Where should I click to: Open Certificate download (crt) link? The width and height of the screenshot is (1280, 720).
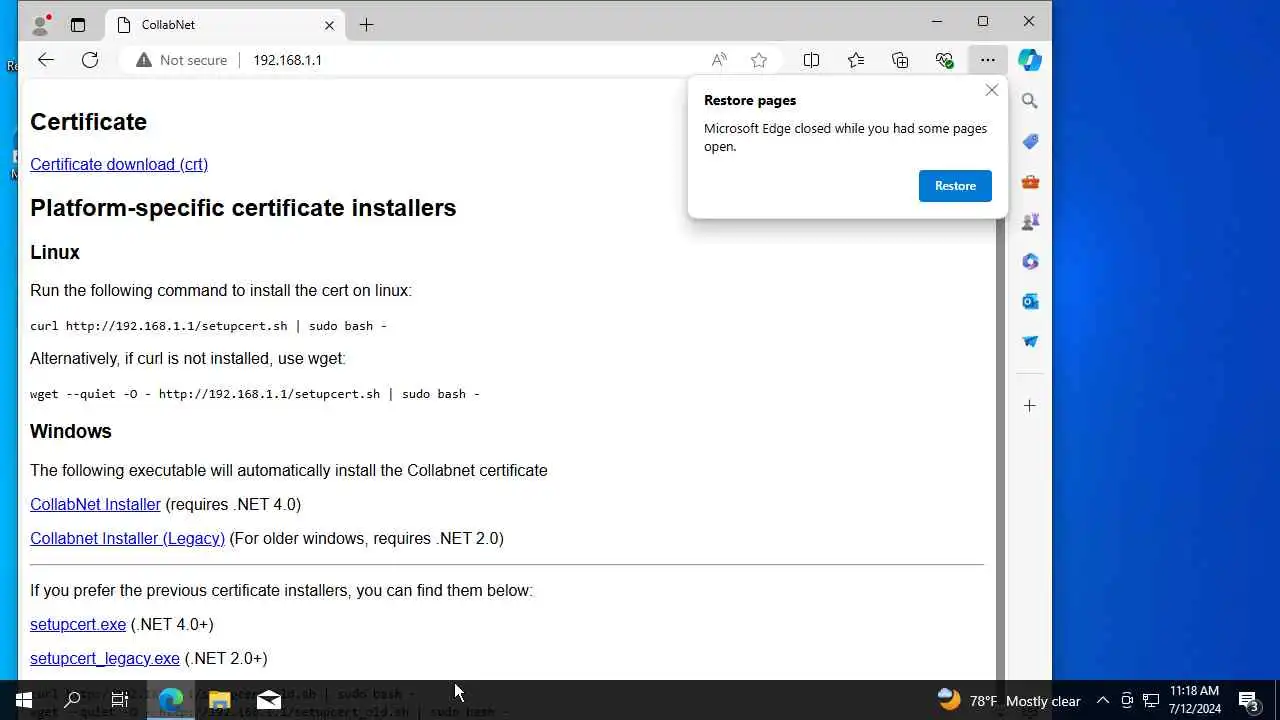coord(119,164)
